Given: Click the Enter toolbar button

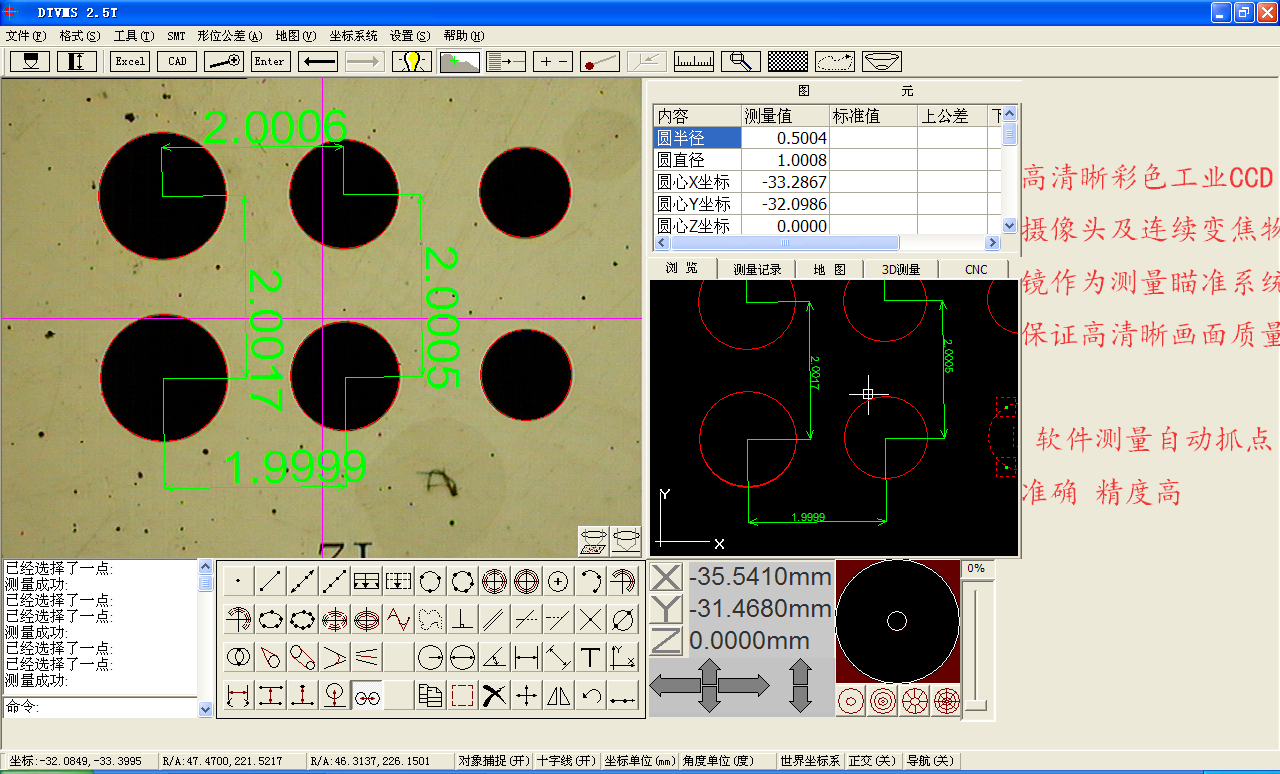Looking at the screenshot, I should (x=270, y=61).
